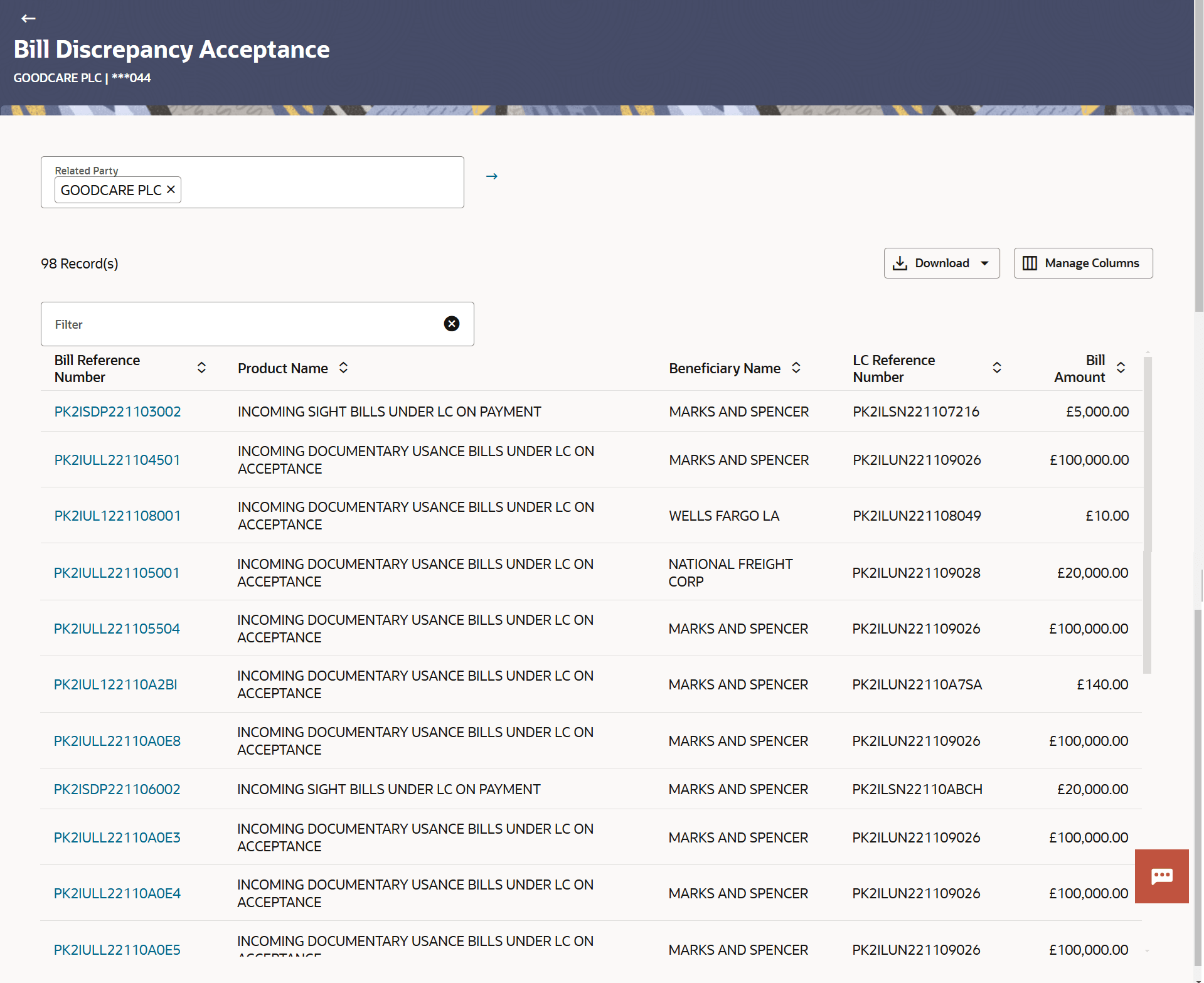Click the page's vertical scrollbar
The image size is (1204, 983).
[1199, 157]
